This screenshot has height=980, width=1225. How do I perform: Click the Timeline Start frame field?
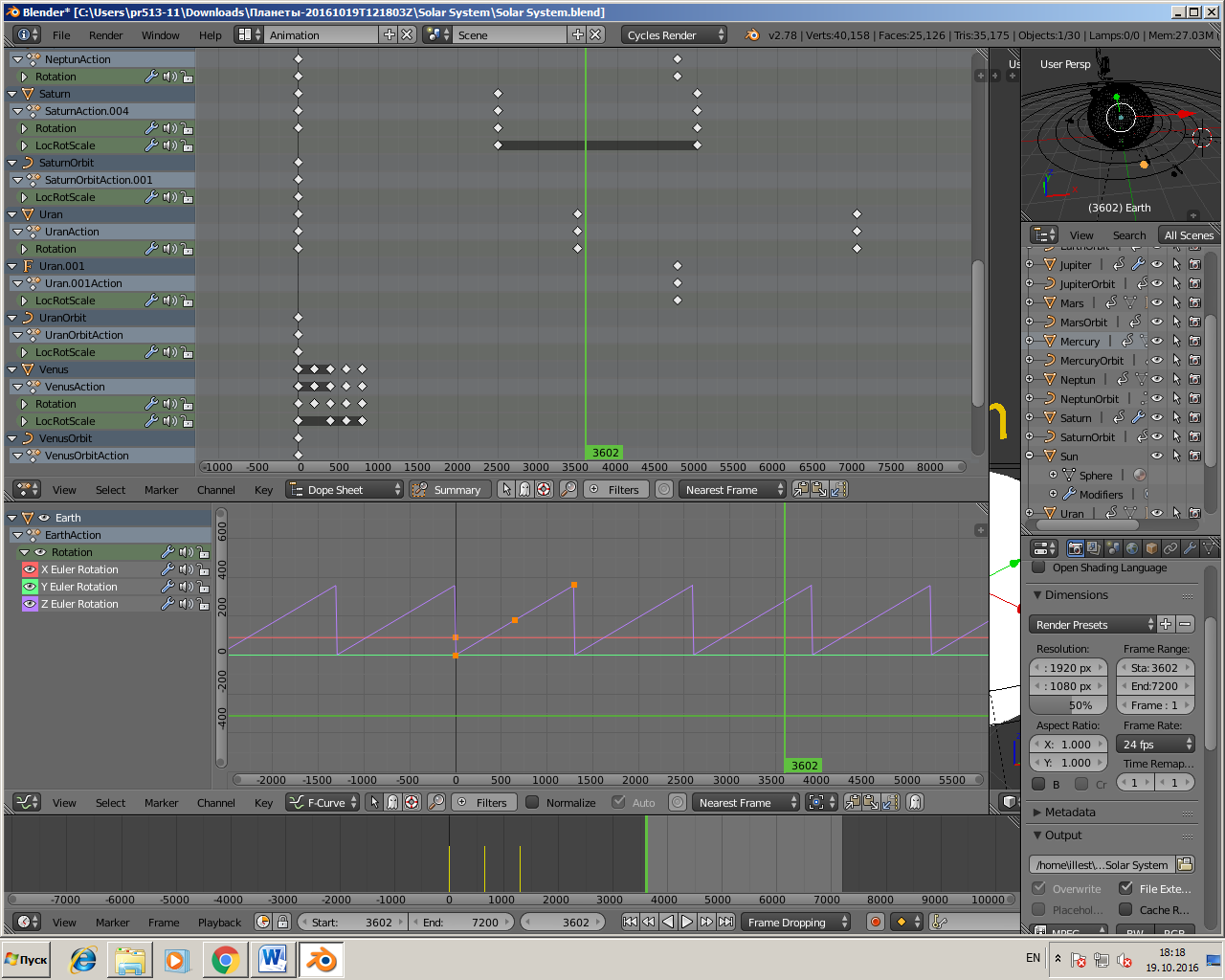pos(353,922)
